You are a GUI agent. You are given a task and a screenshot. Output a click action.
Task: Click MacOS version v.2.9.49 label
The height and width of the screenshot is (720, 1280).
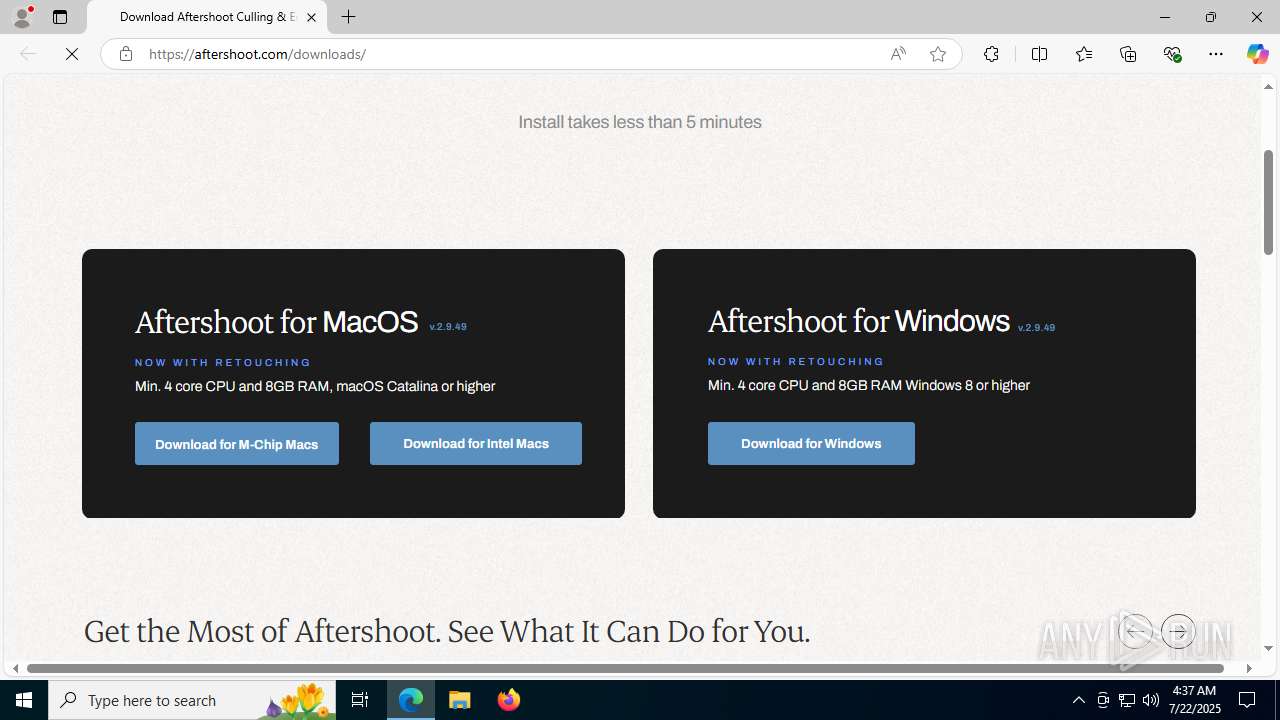[448, 327]
